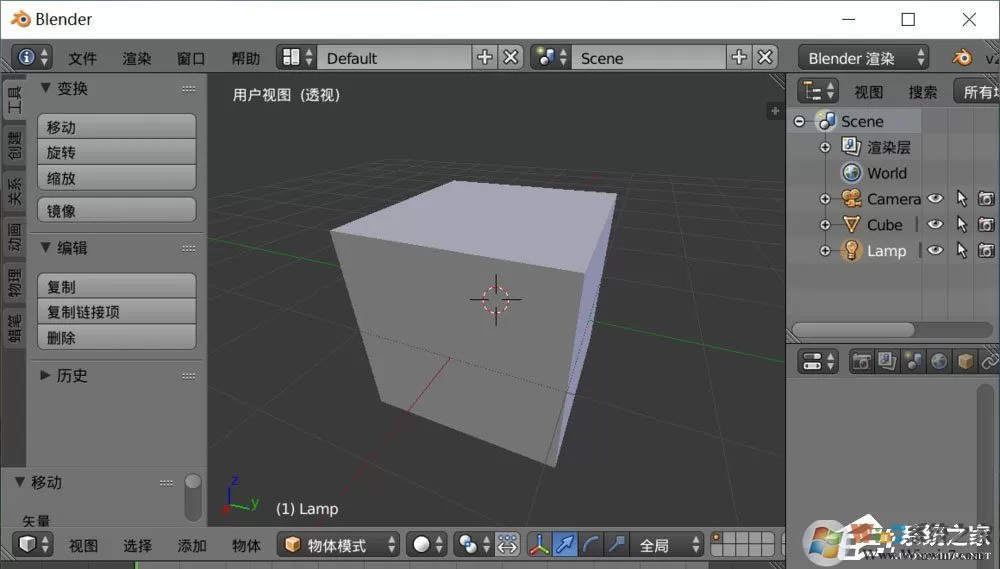The image size is (1000, 569).
Task: Click the 复制链接项 button
Action: click(117, 311)
